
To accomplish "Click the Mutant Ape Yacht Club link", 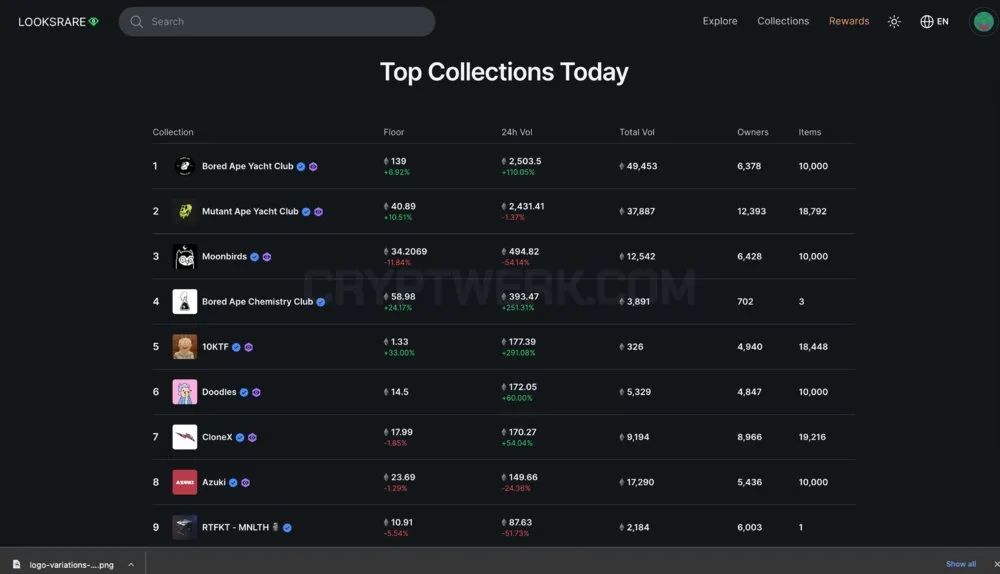I will click(x=250, y=211).
